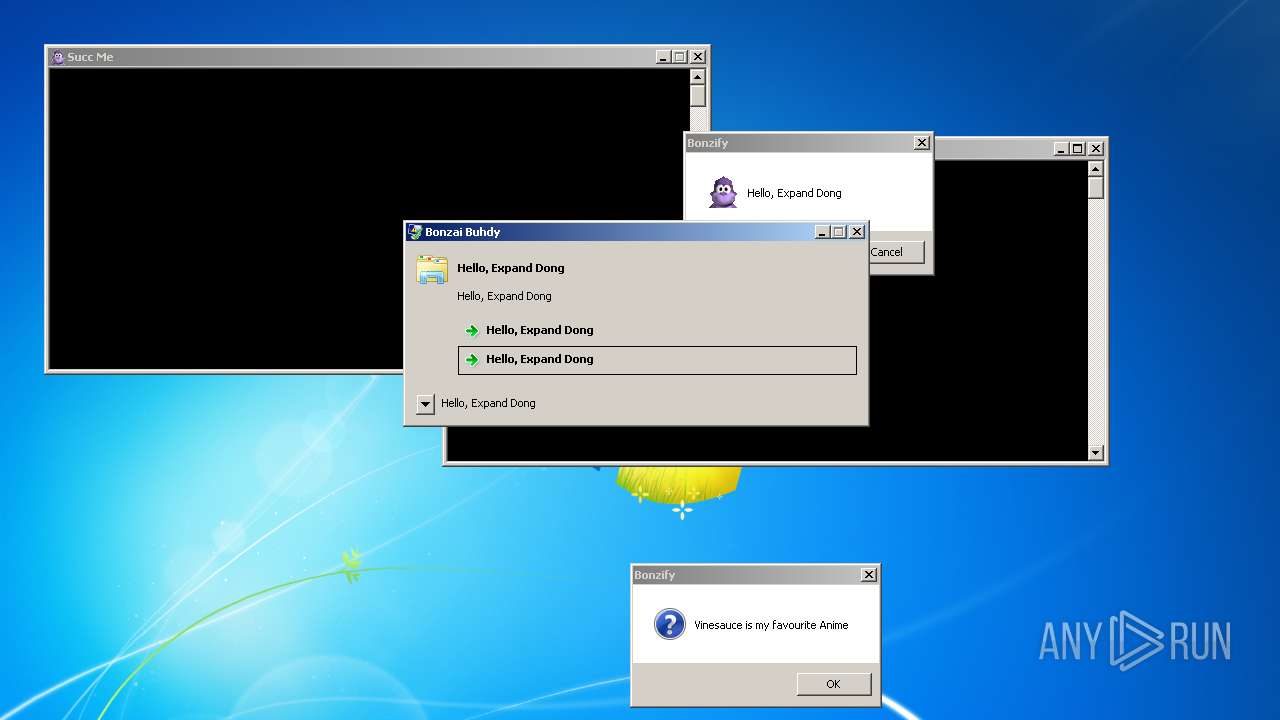
Task: Click the Succ Me scrollbar up arrow
Action: tap(698, 77)
